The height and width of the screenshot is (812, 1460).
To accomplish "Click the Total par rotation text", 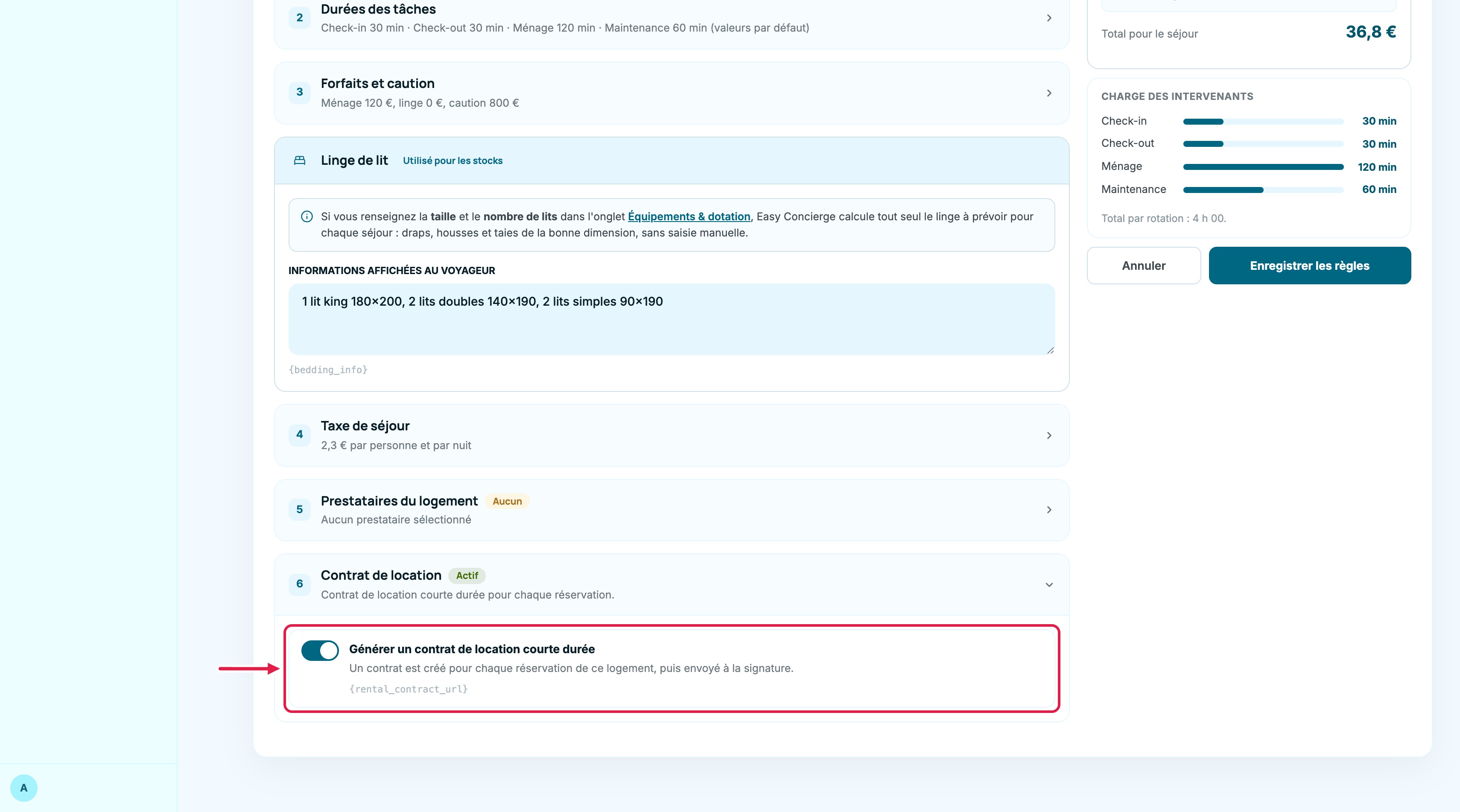I will [x=1163, y=219].
